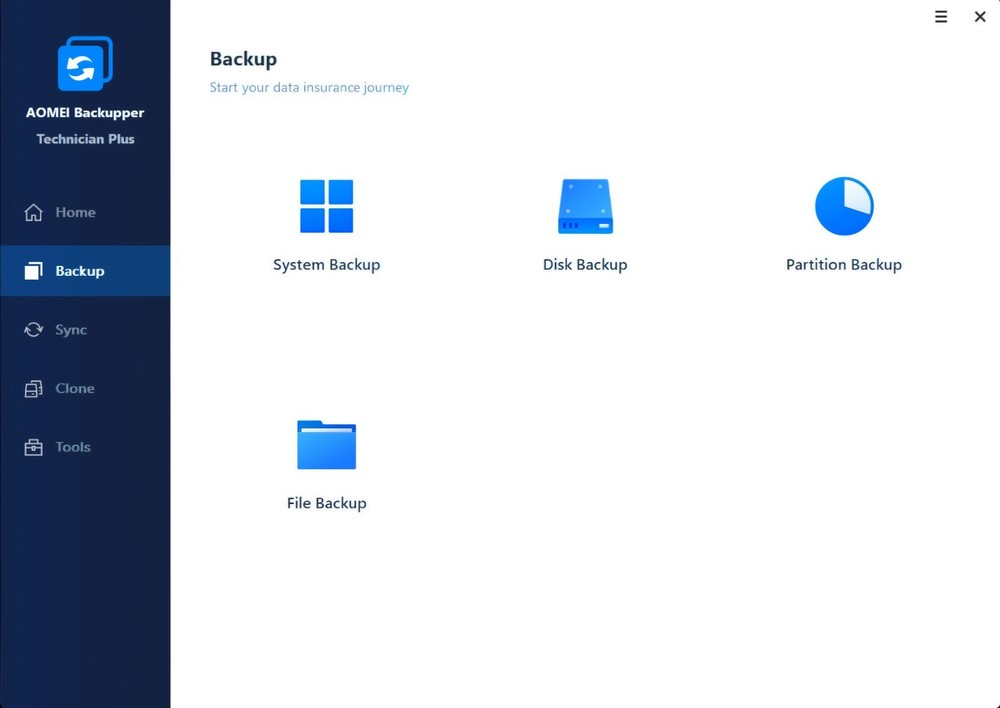This screenshot has width=1000, height=708.
Task: Select the Clone section
Action: pos(74,388)
